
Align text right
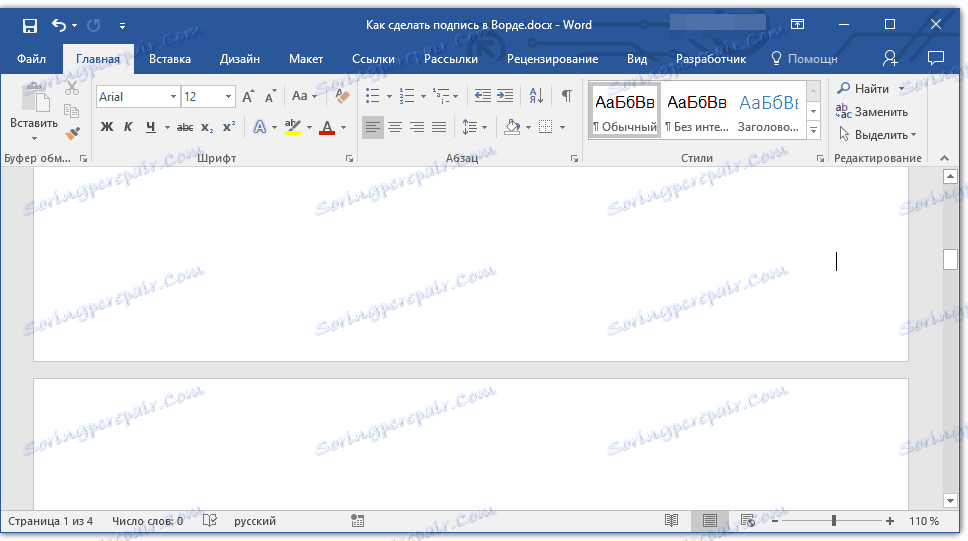point(417,127)
